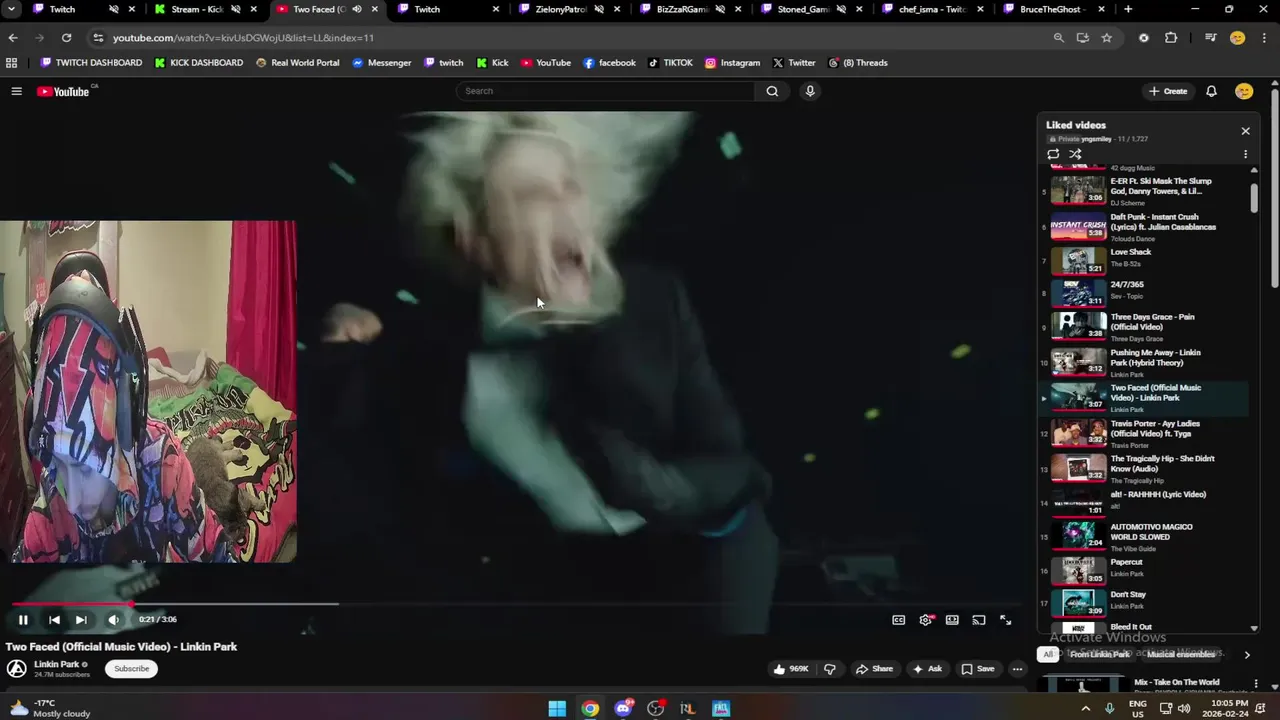Viewport: 1280px width, 720px height.
Task: Open TWITCH DASHBOARD bookmark
Action: coord(91,63)
